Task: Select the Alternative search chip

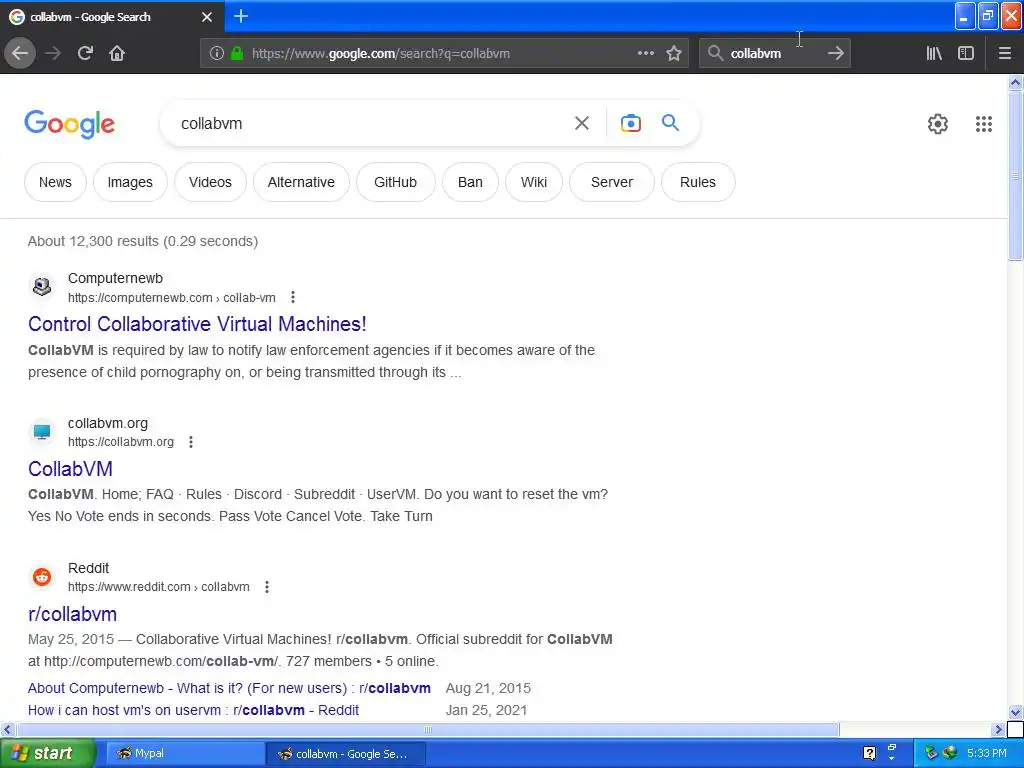Action: click(301, 182)
